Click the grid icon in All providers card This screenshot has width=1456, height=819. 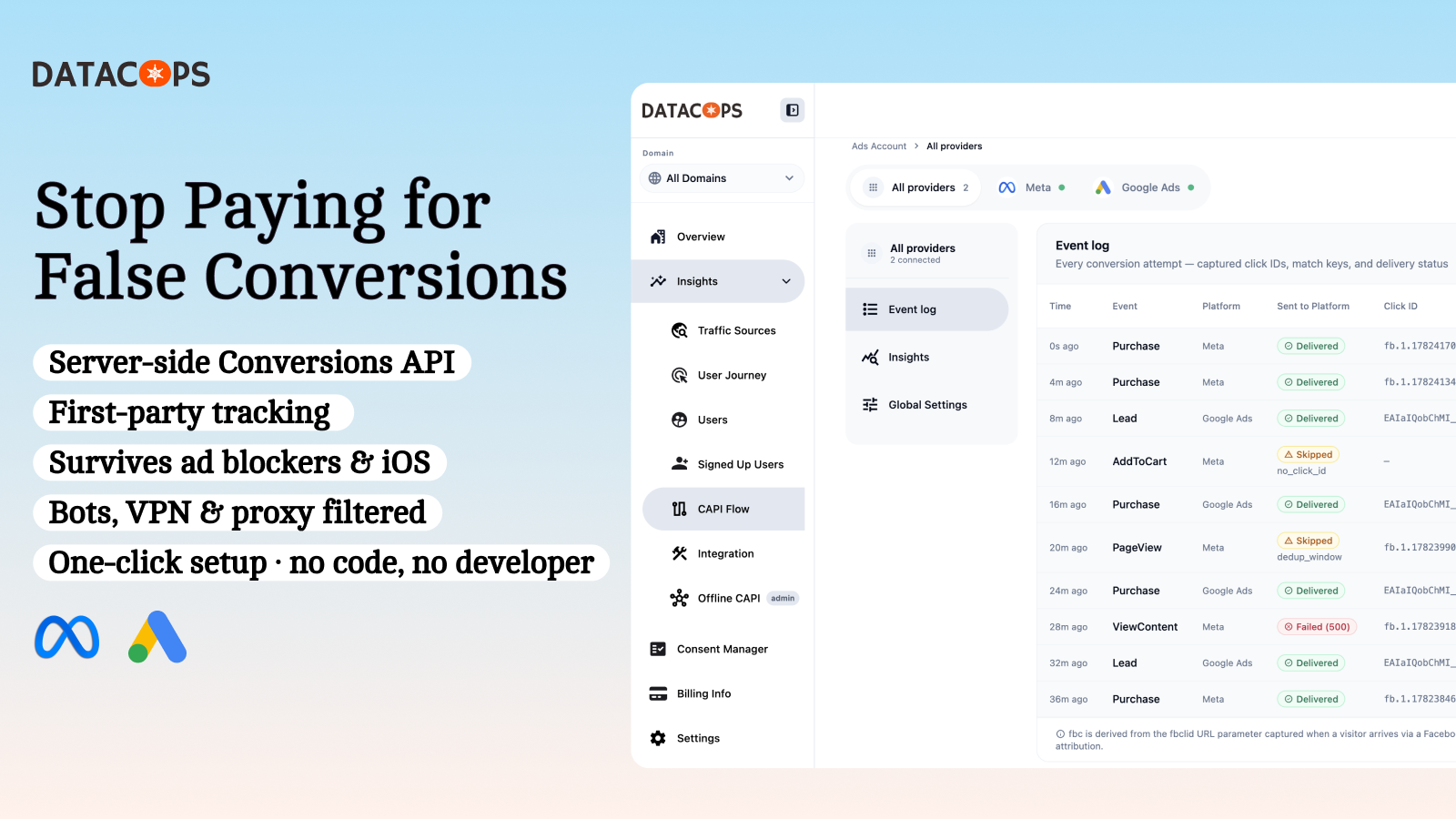871,253
